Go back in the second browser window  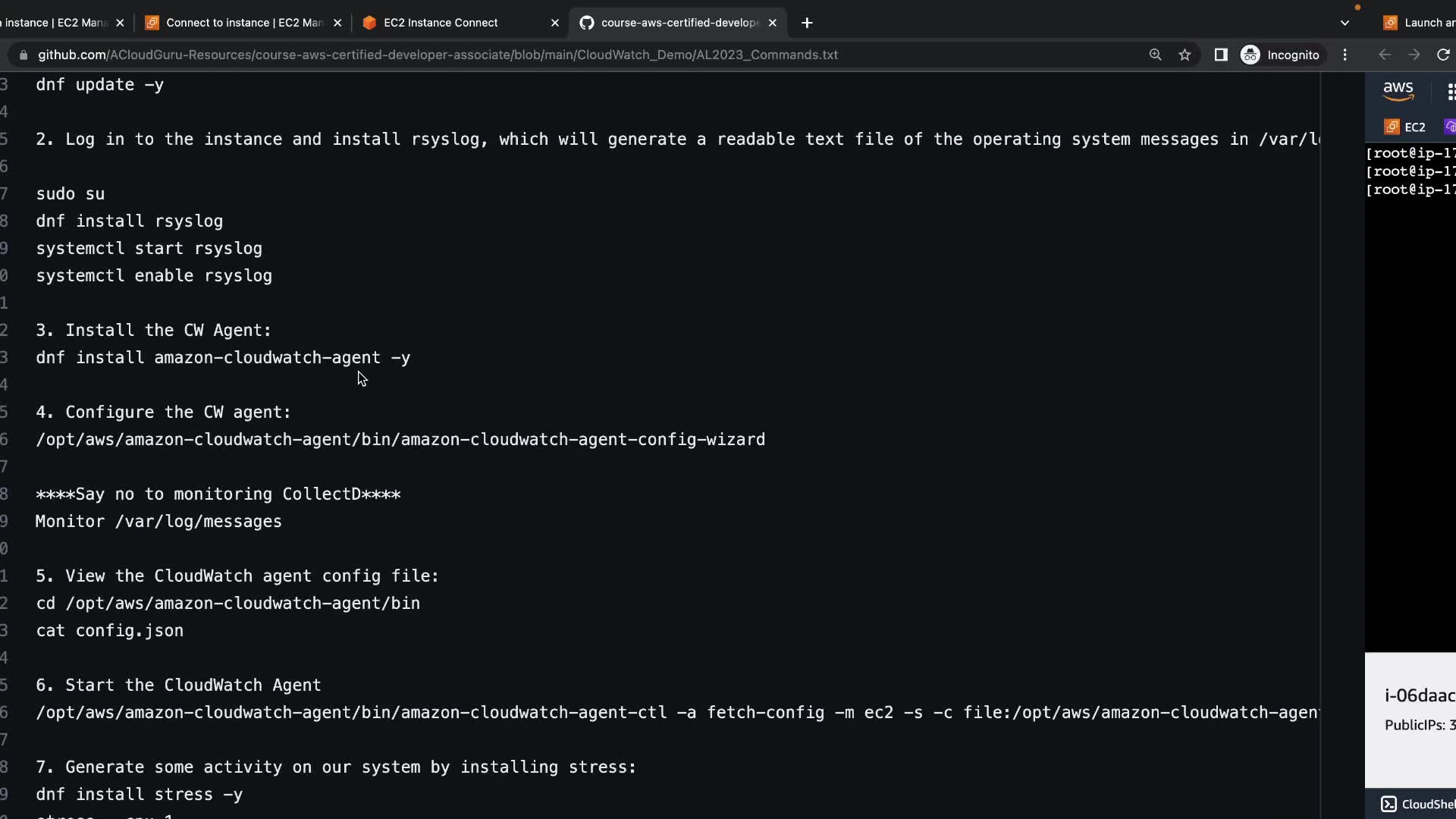pyautogui.click(x=1385, y=55)
